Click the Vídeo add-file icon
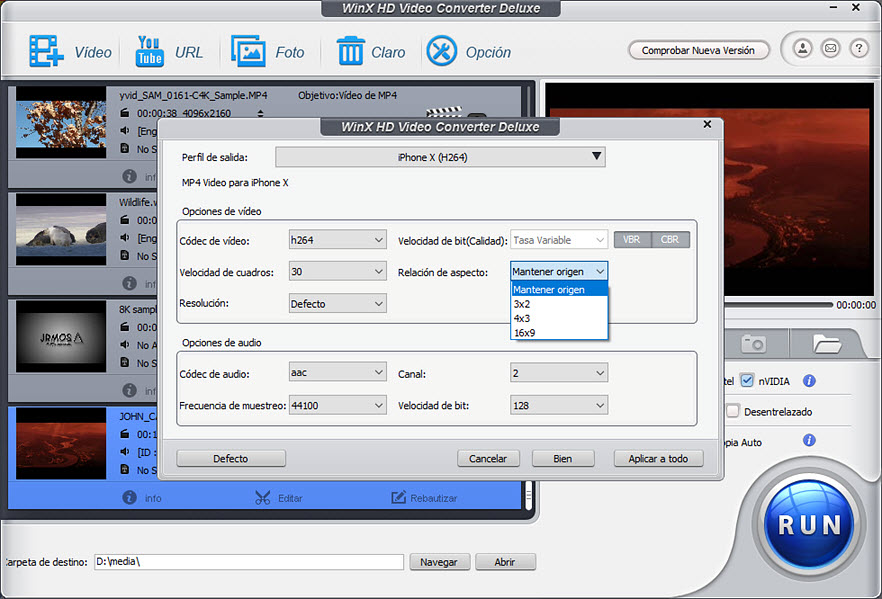 pyautogui.click(x=46, y=51)
